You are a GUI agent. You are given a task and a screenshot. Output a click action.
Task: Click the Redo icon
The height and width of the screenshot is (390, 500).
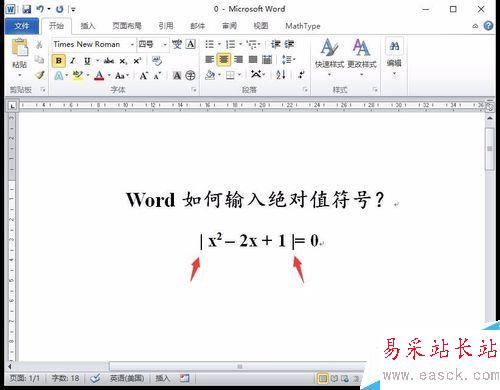click(x=60, y=9)
